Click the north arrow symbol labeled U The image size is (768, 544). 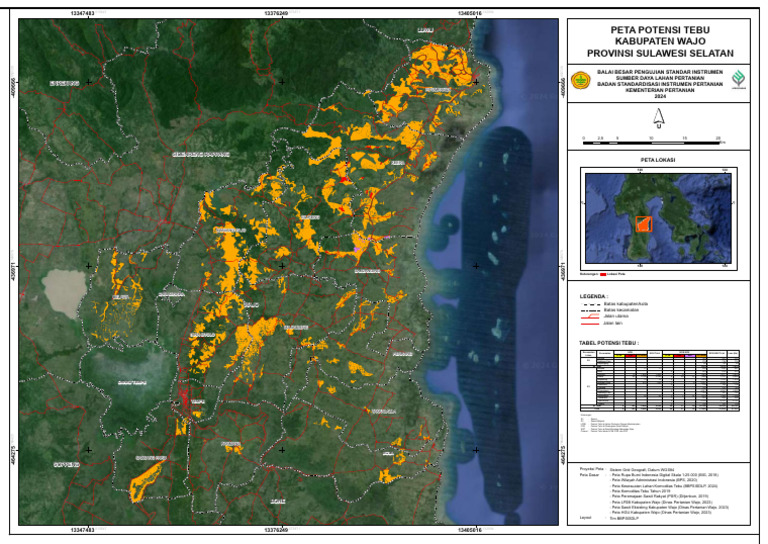[x=659, y=118]
